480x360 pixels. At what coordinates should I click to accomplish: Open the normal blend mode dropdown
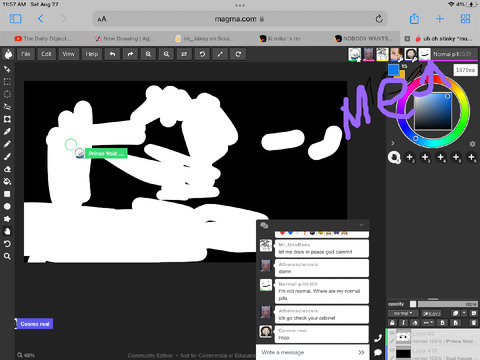(x=403, y=313)
